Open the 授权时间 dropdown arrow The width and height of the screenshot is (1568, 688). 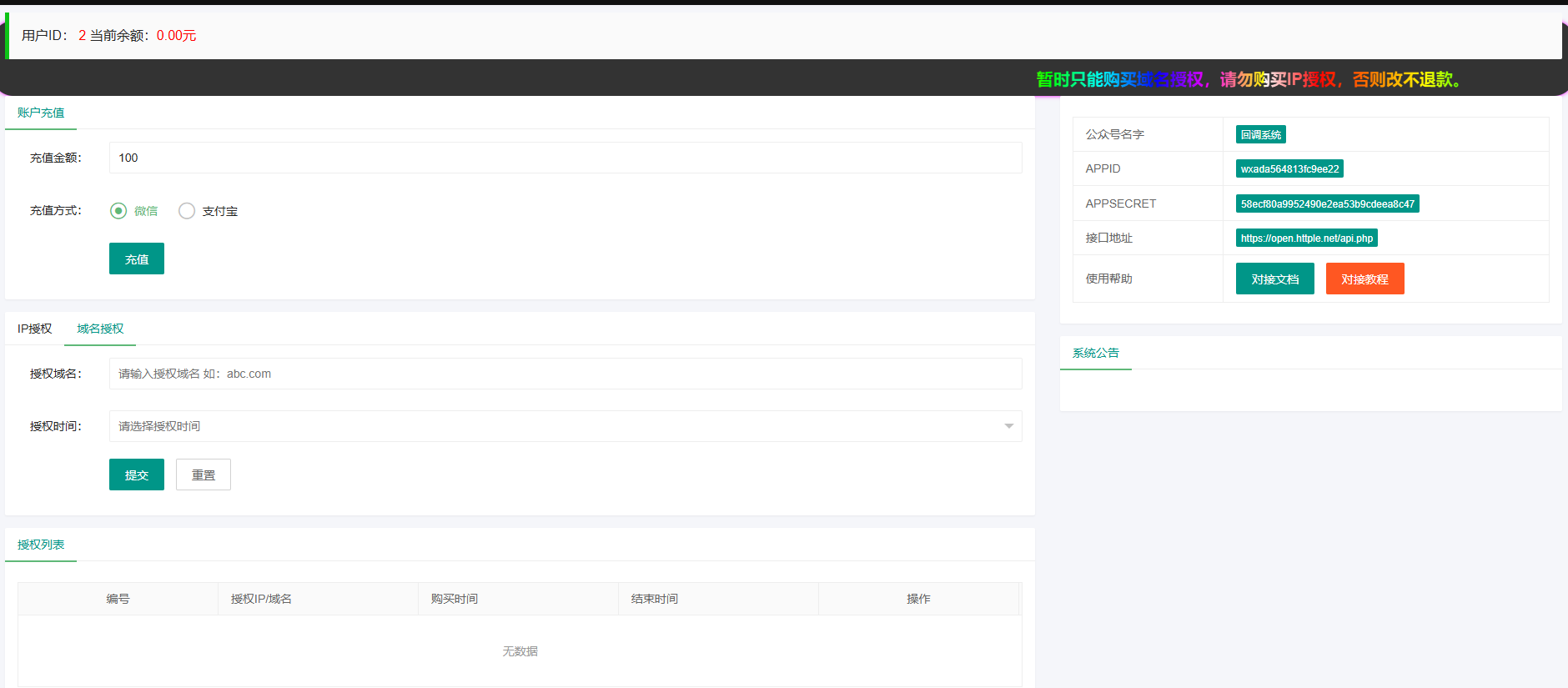1009,426
